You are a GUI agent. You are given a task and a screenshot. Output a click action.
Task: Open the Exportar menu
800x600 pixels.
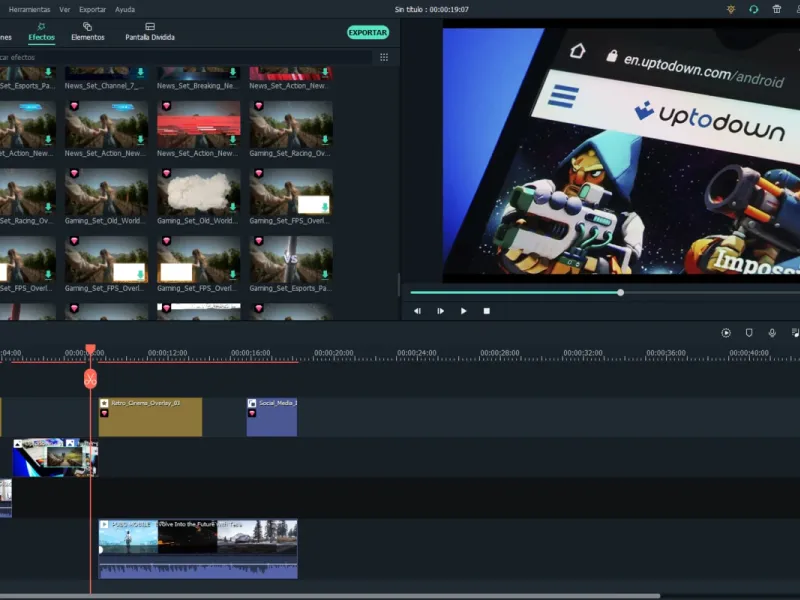click(x=92, y=9)
